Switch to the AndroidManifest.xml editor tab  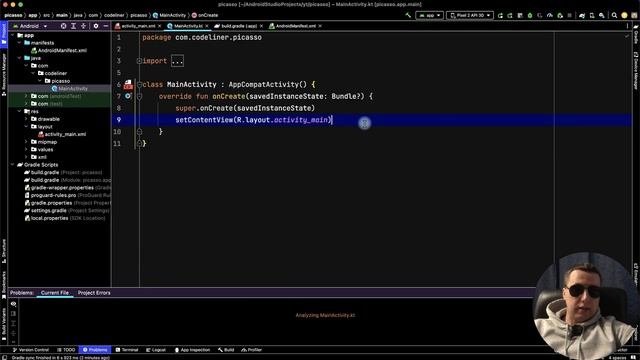[x=296, y=26]
